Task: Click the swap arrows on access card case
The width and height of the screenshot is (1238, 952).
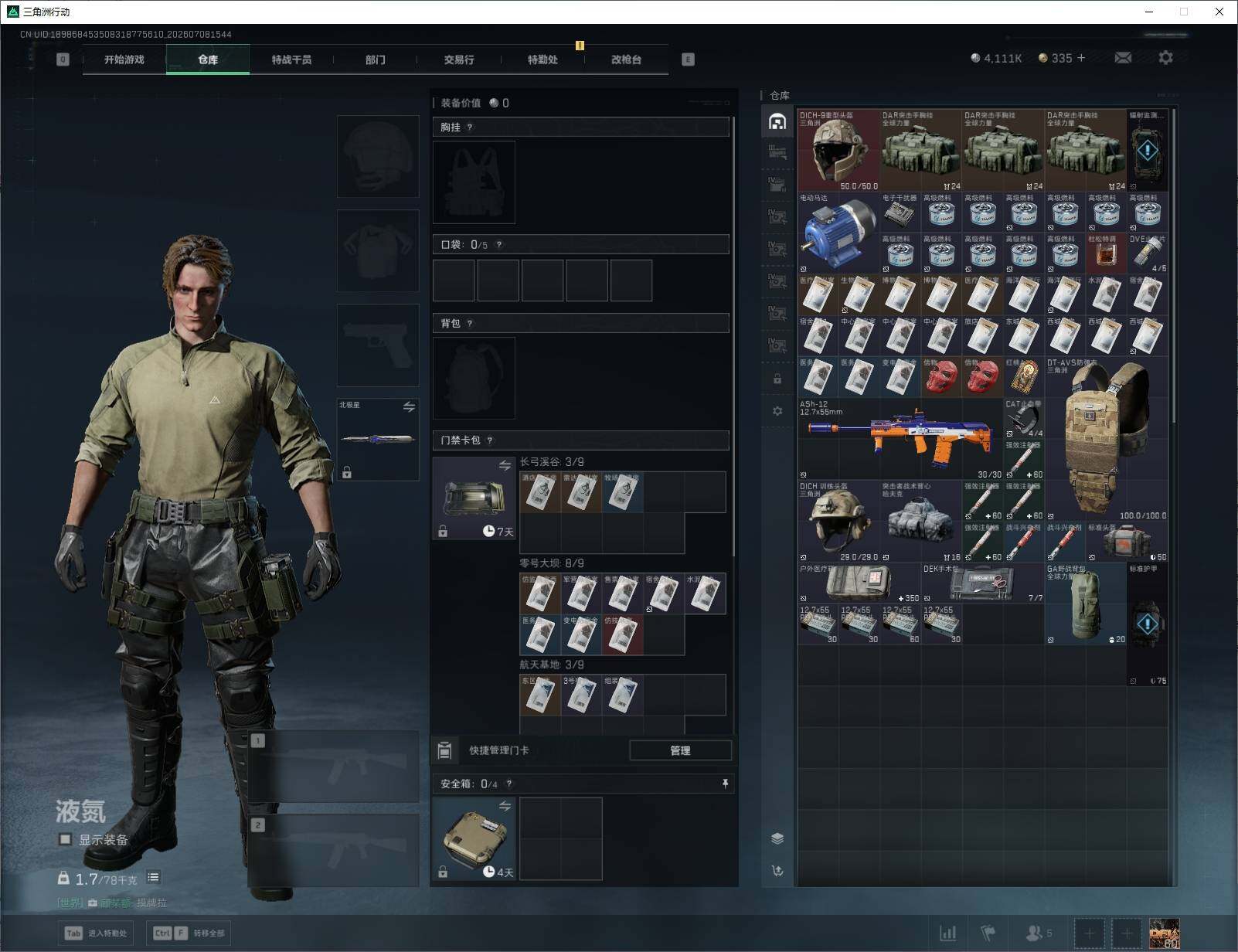Action: coord(505,465)
